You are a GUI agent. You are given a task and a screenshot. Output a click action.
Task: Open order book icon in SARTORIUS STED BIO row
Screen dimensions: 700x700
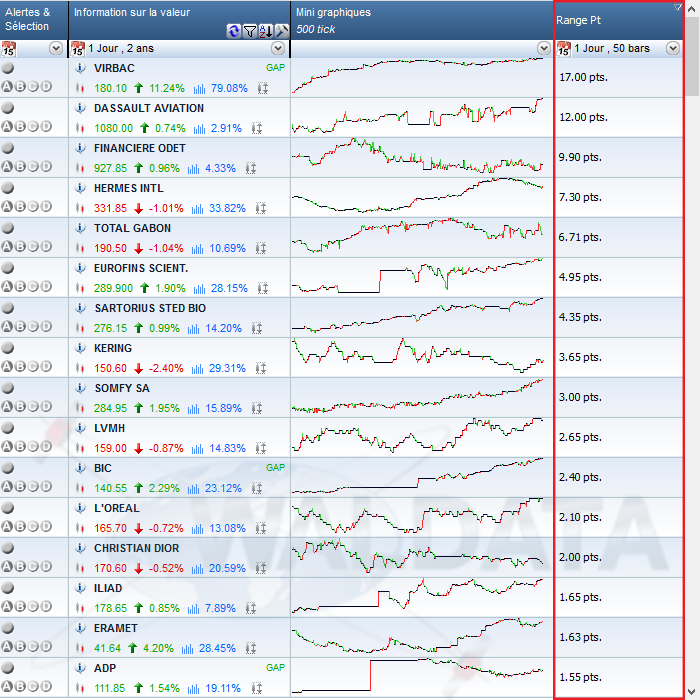click(x=257, y=328)
